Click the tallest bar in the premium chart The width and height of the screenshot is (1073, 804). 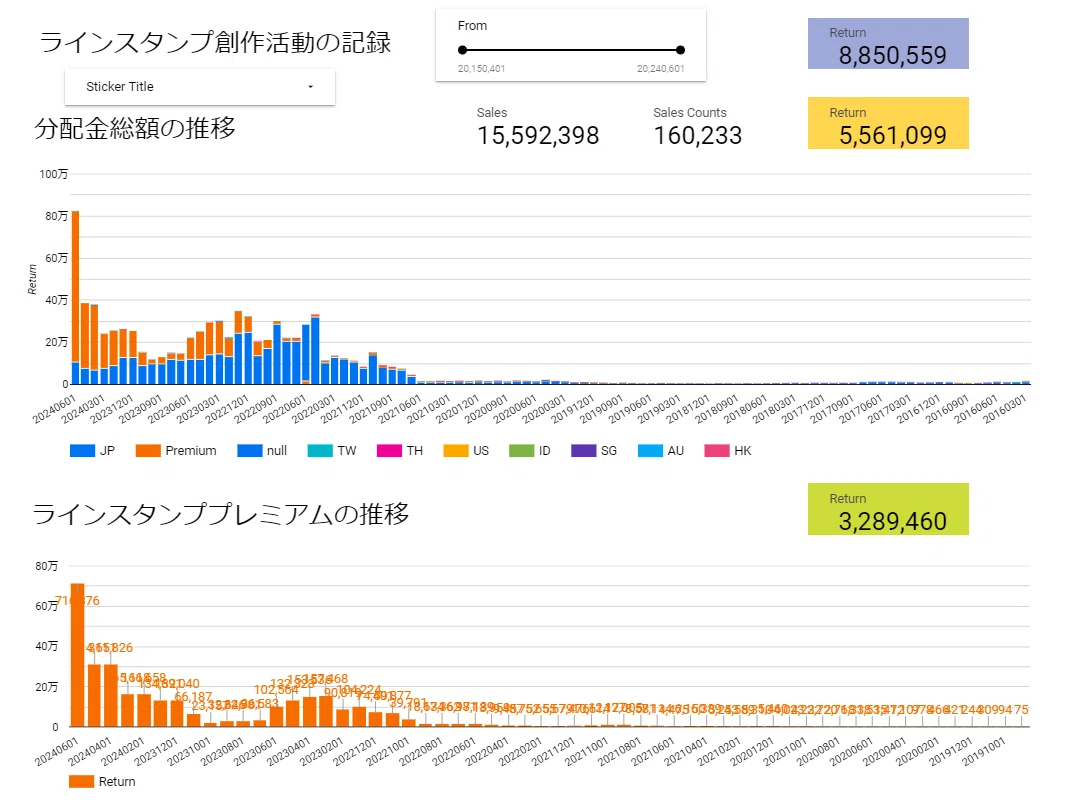[77, 655]
